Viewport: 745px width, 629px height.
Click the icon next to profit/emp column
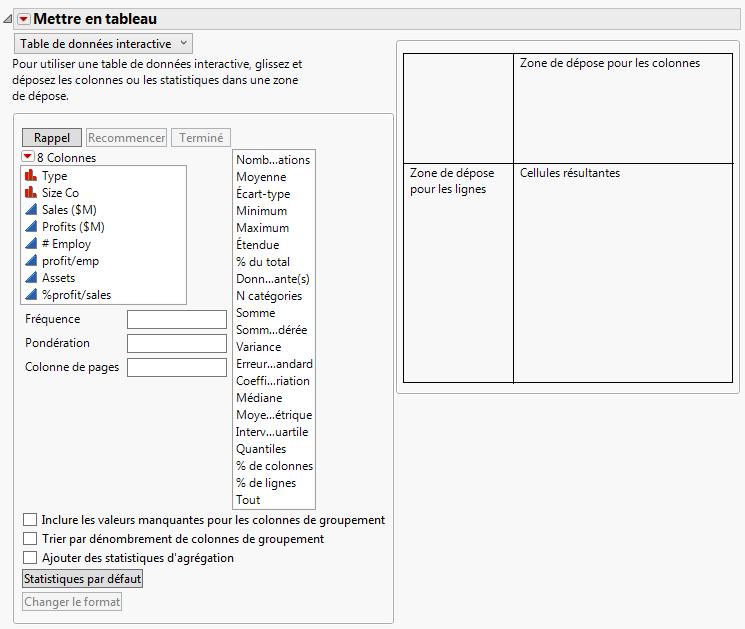(30, 261)
